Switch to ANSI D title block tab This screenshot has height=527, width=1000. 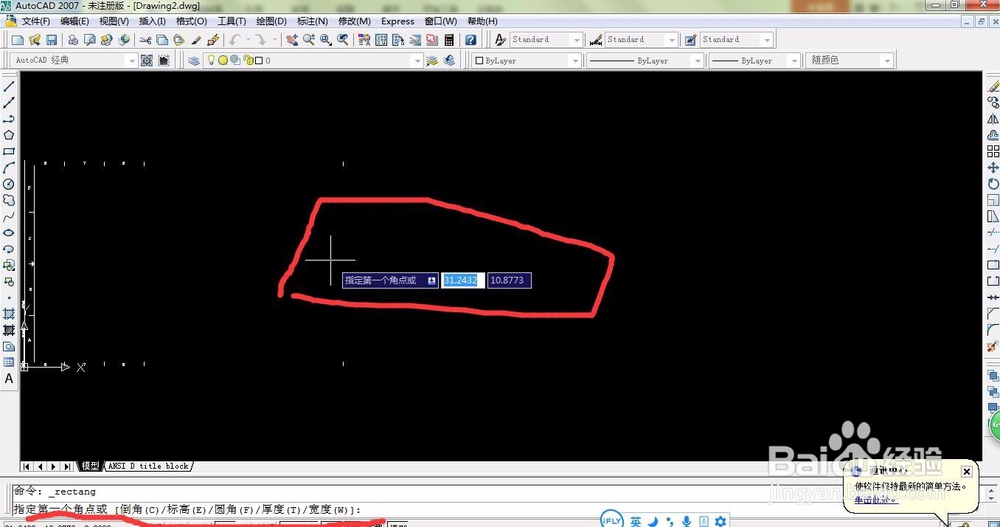point(149,466)
